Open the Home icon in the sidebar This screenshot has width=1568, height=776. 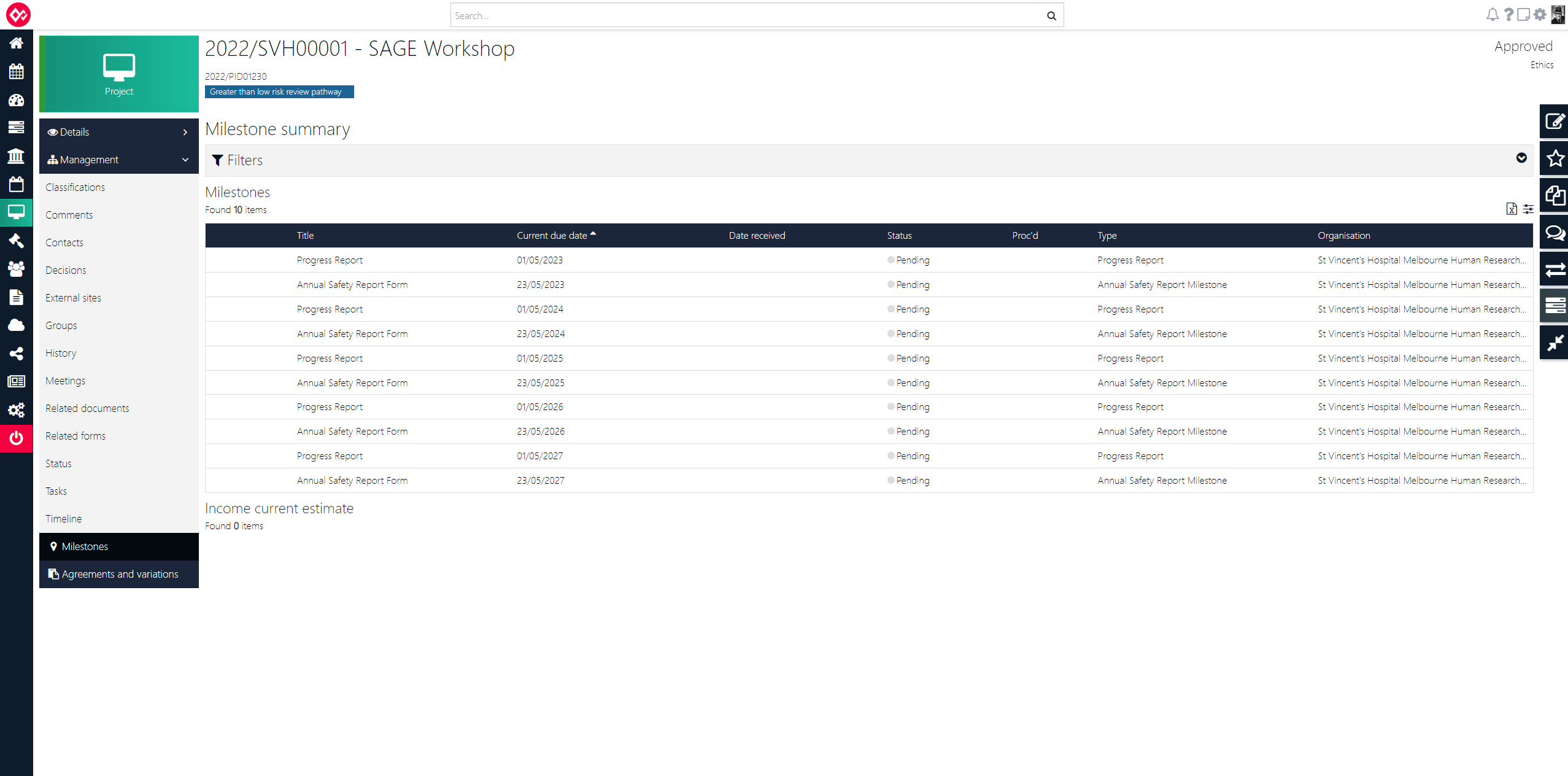(16, 43)
